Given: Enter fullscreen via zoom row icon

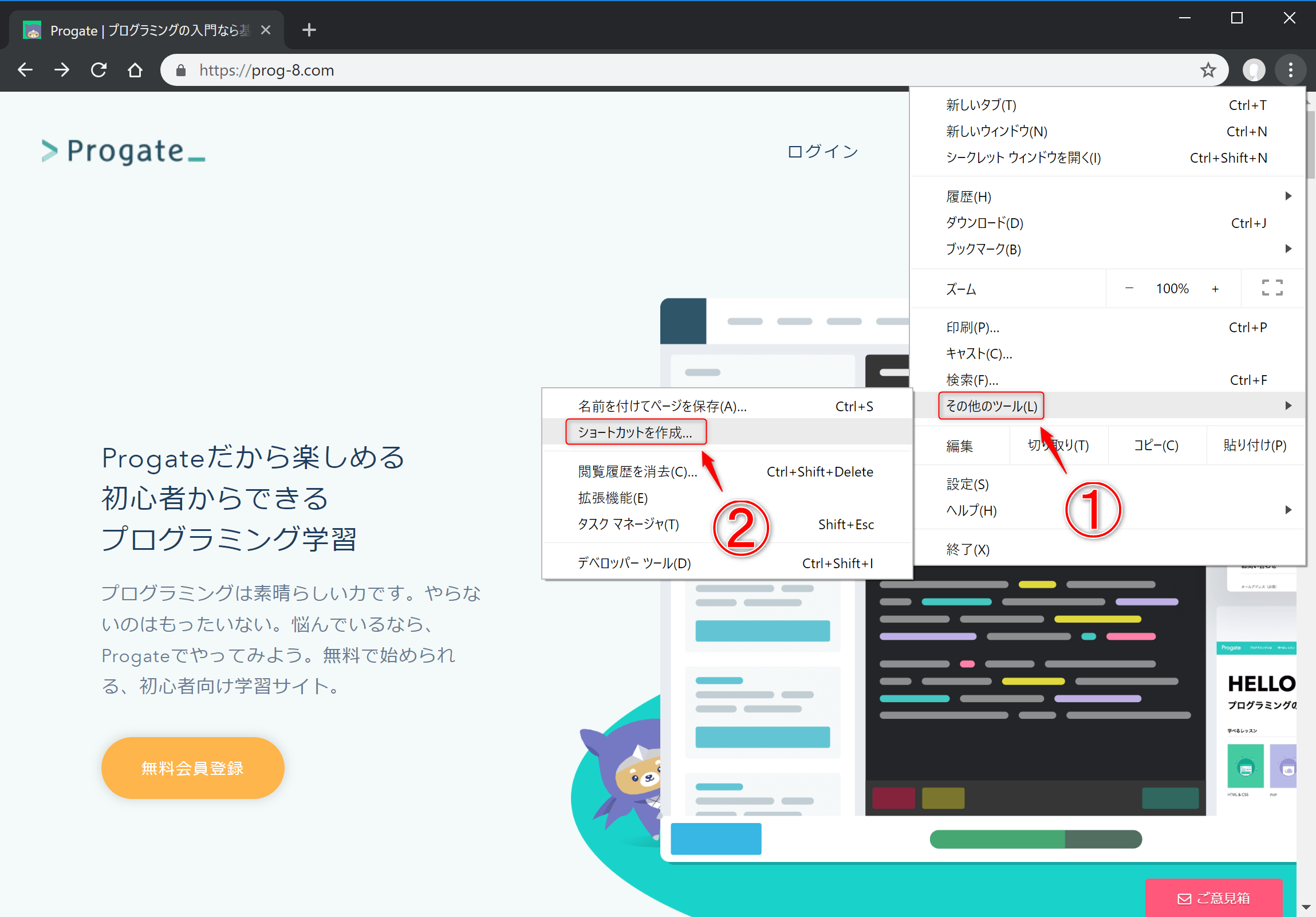Looking at the screenshot, I should point(1272,288).
